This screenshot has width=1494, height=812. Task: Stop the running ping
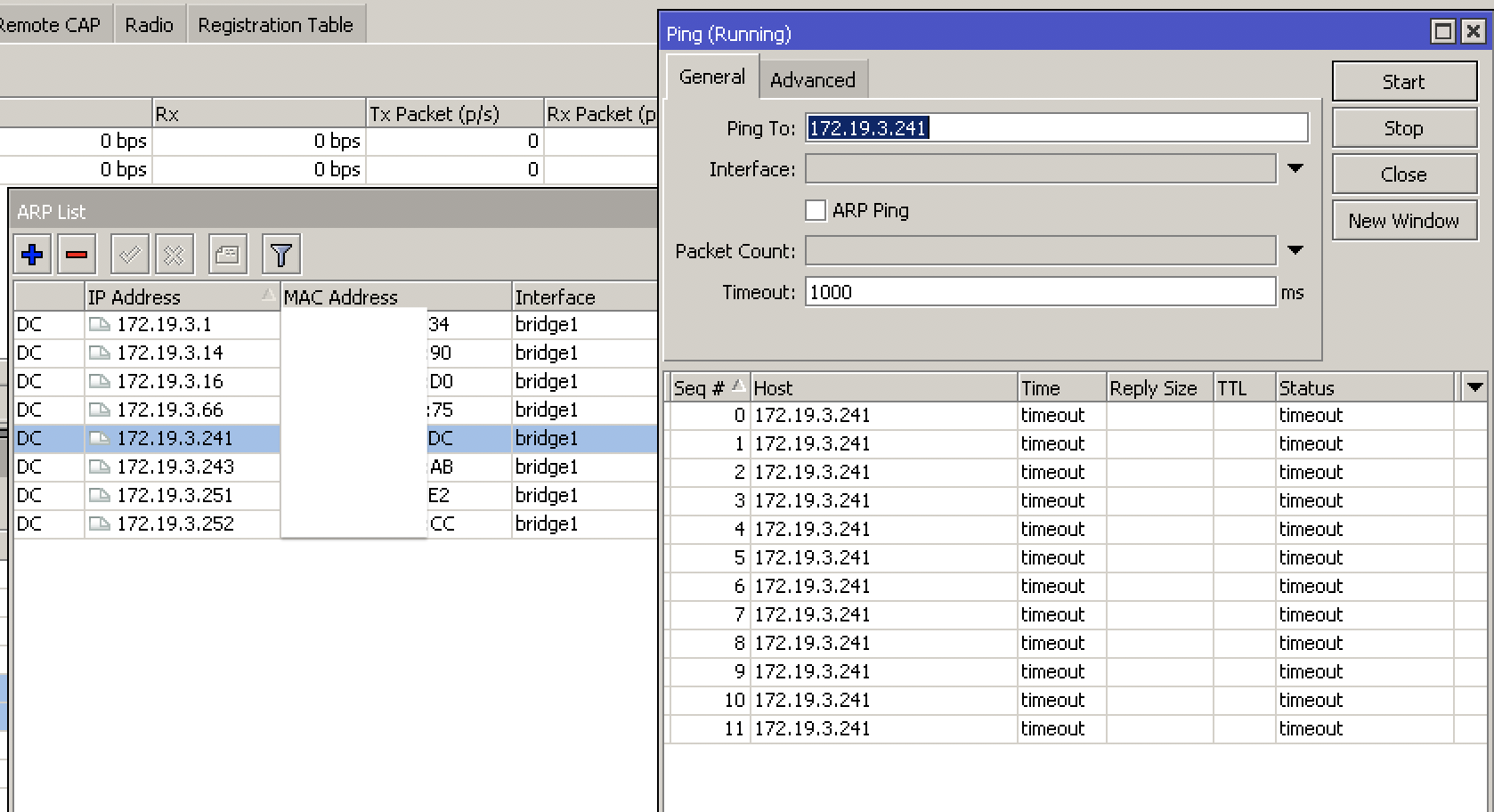pyautogui.click(x=1404, y=128)
